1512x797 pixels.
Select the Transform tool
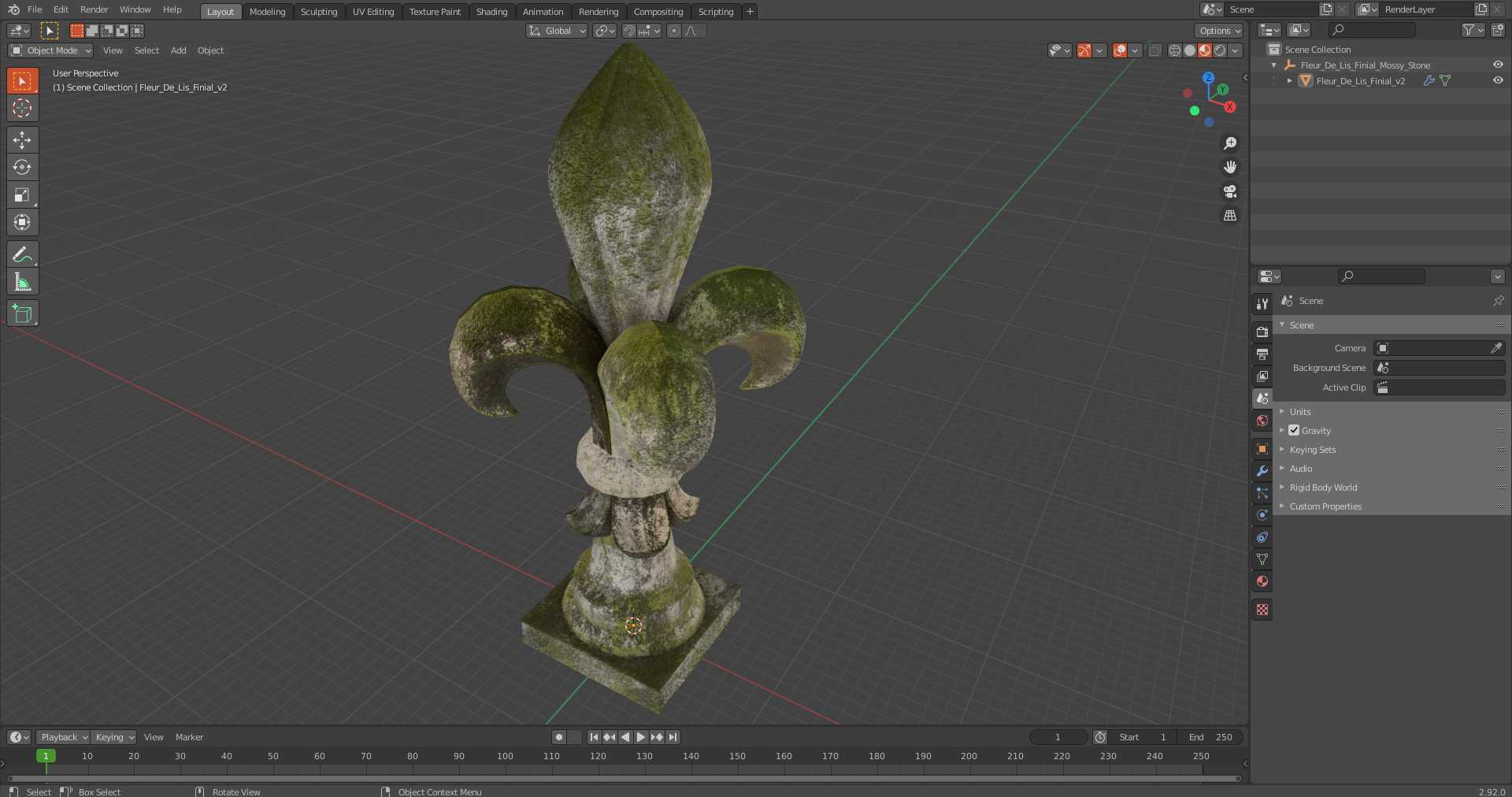[x=22, y=222]
